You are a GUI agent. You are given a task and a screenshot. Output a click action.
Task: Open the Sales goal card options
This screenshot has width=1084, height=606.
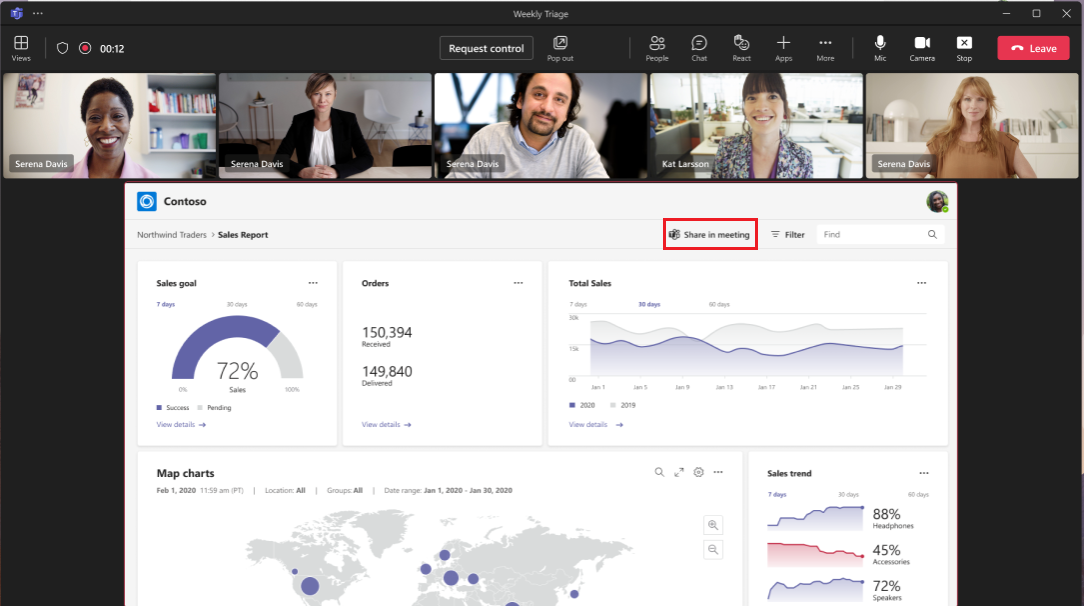[312, 283]
